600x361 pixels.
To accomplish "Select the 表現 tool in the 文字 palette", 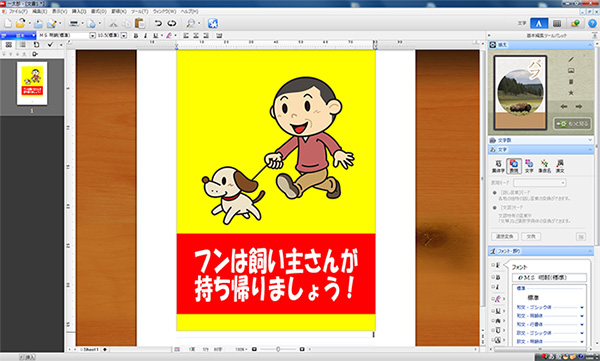I will pyautogui.click(x=514, y=166).
